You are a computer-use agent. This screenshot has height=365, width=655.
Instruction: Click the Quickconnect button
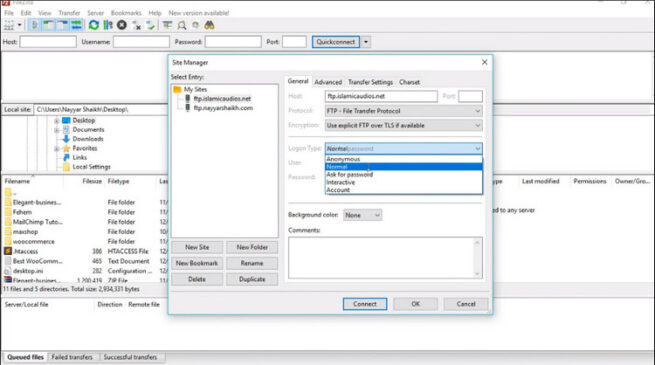coord(335,42)
